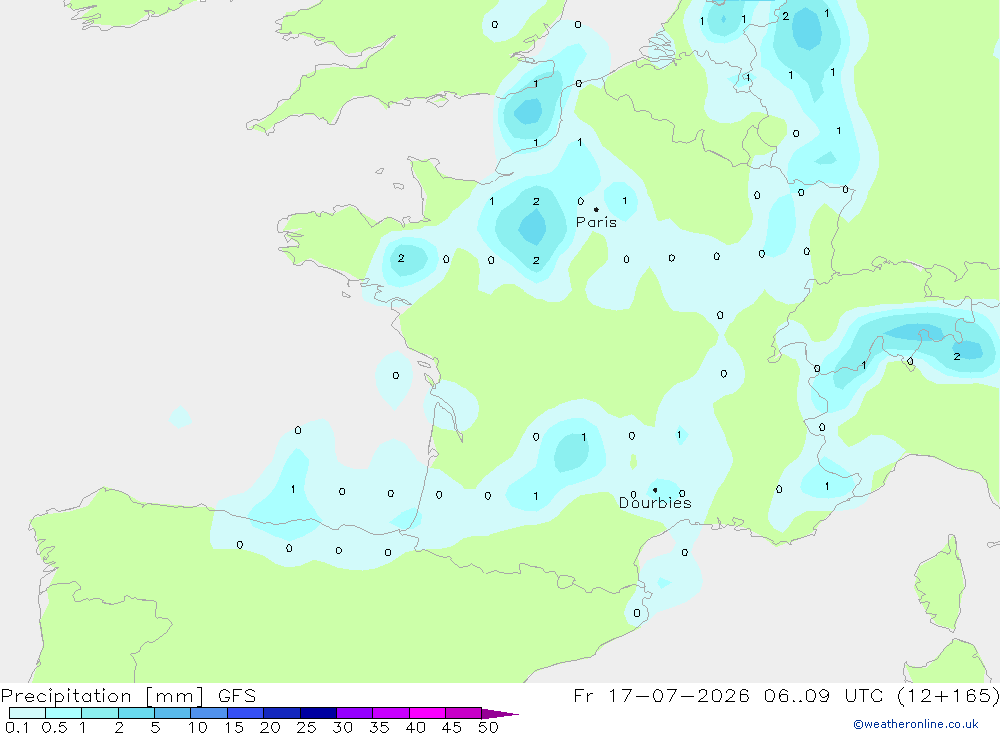The height and width of the screenshot is (733, 1000).
Task: Pick the 0.5–1 mm legend color swatch
Action: (64, 713)
